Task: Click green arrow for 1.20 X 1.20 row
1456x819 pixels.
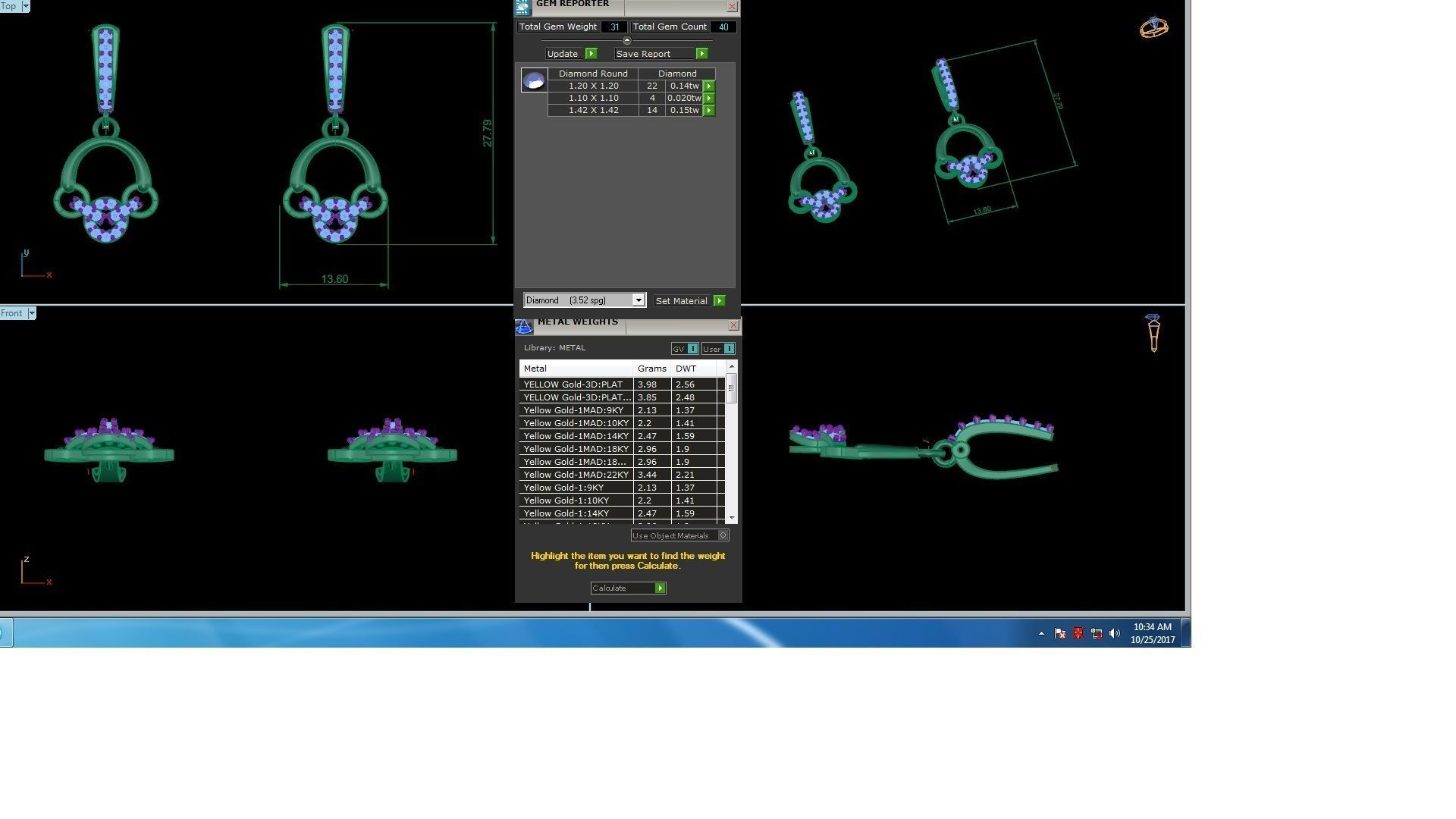Action: coord(709,86)
